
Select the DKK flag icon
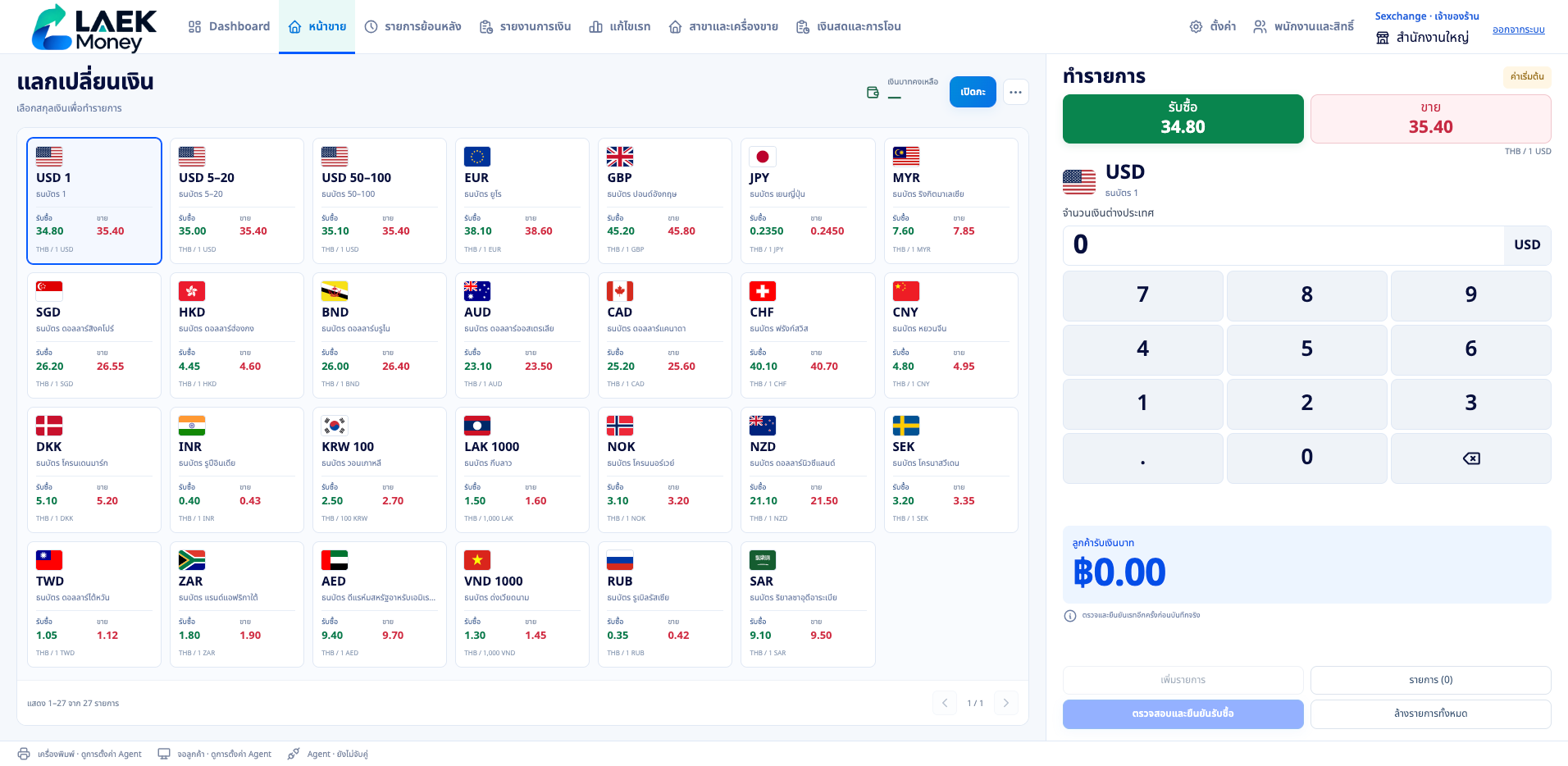pos(49,426)
